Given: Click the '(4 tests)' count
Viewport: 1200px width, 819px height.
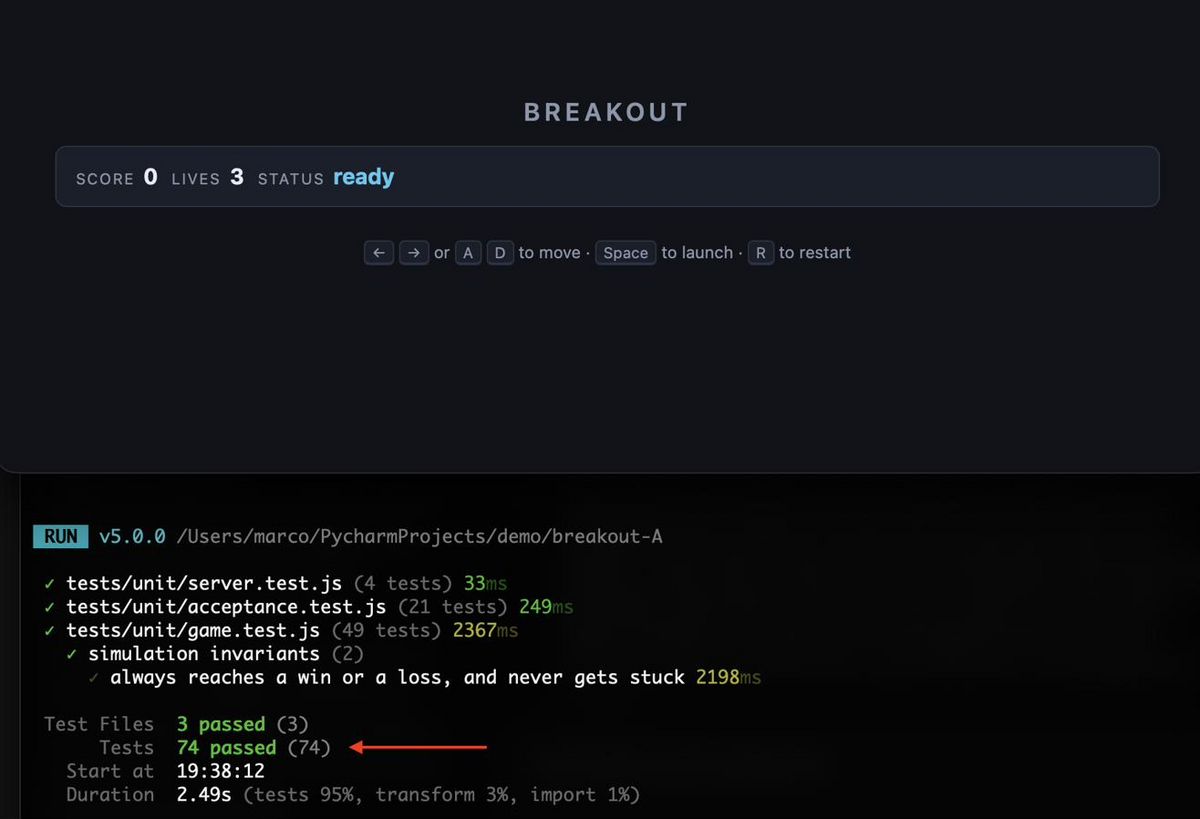Looking at the screenshot, I should click(404, 583).
